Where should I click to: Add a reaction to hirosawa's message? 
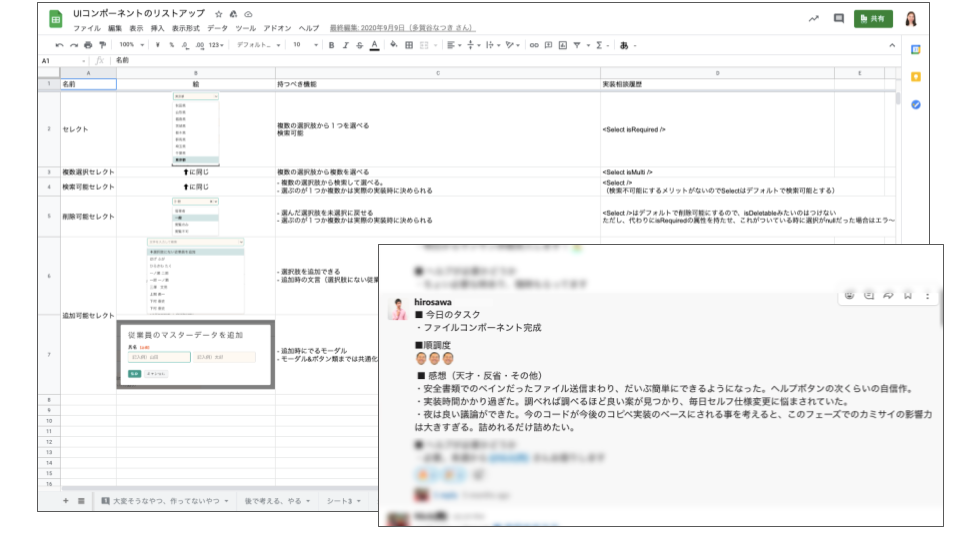(x=849, y=296)
